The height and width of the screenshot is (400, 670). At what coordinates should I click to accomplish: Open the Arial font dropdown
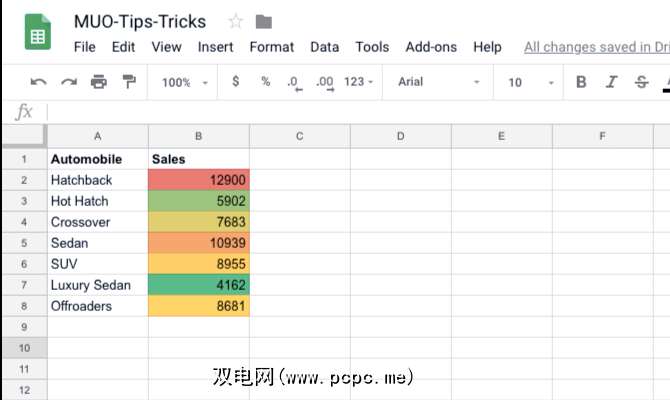pyautogui.click(x=438, y=82)
